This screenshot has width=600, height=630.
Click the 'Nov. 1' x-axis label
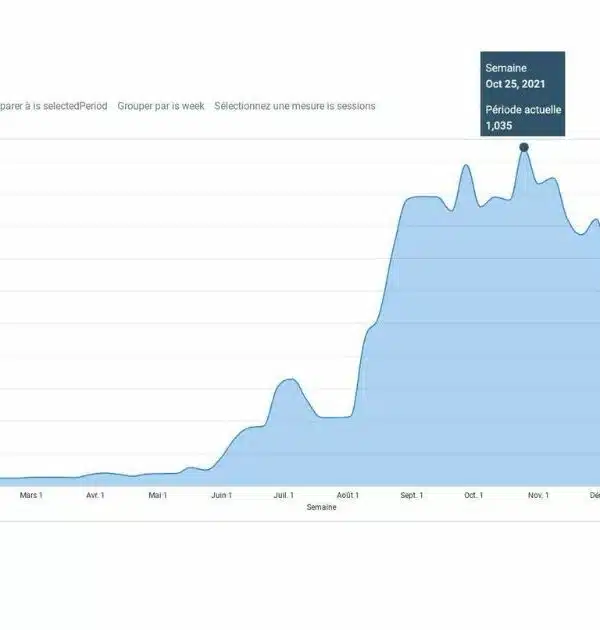click(538, 495)
